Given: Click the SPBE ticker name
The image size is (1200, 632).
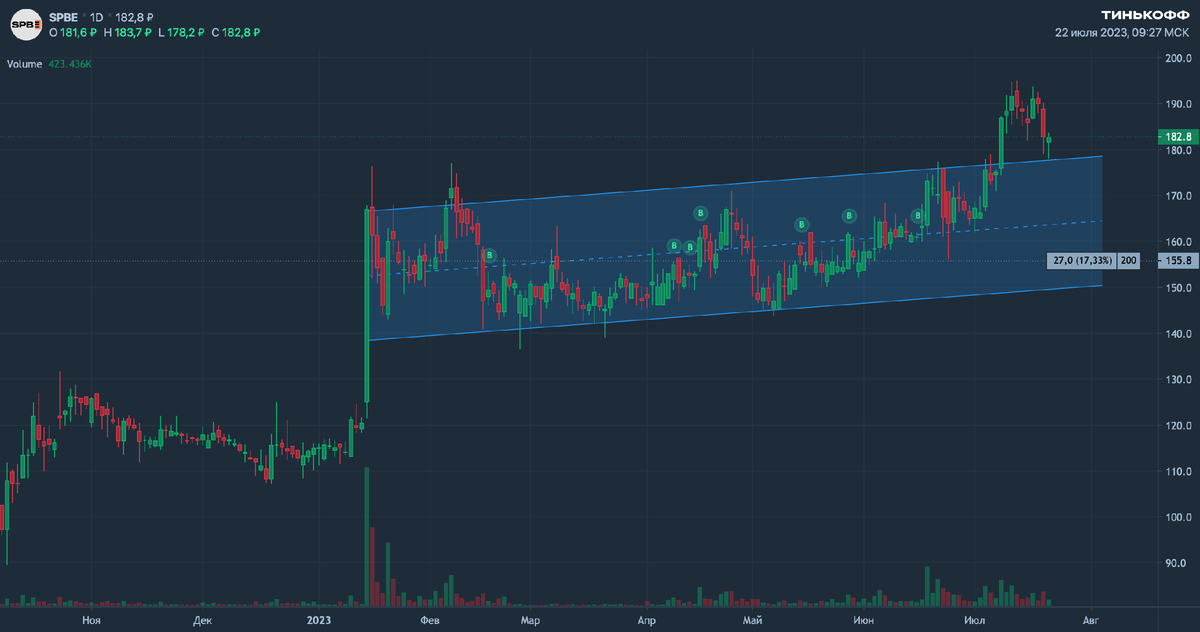Looking at the screenshot, I should pos(65,17).
